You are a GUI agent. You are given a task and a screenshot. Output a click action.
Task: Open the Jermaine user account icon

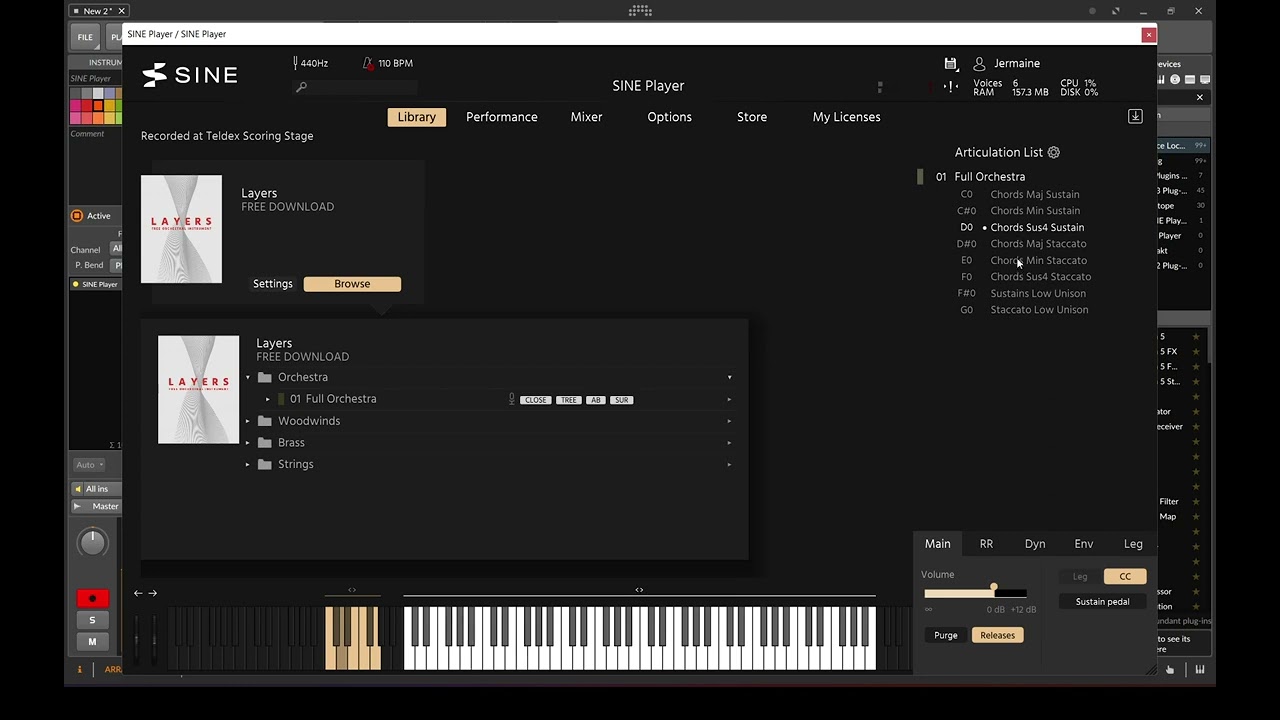pos(979,63)
